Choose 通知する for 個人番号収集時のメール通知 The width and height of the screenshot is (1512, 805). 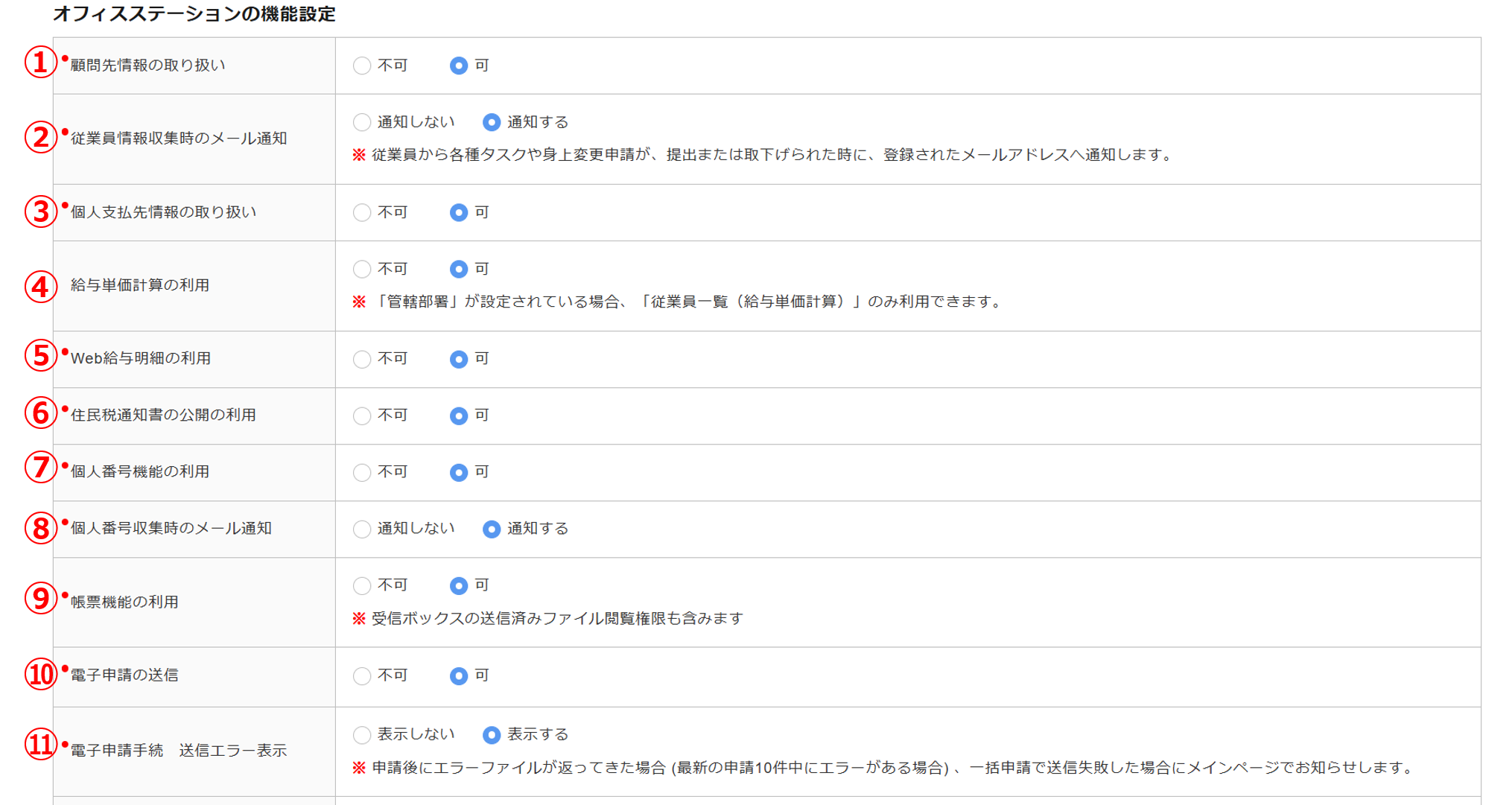pyautogui.click(x=492, y=529)
